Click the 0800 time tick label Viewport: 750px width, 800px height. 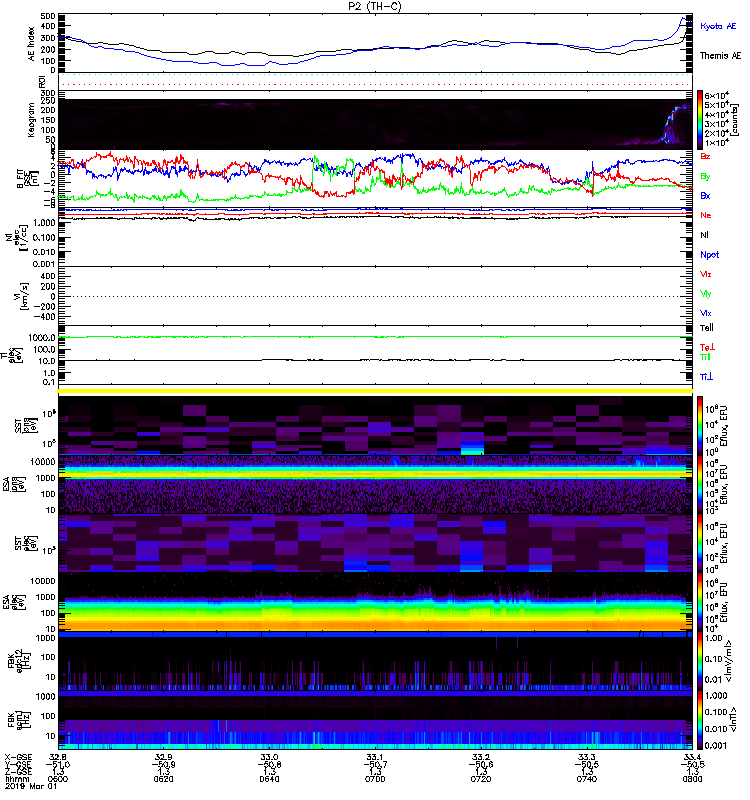(x=692, y=779)
